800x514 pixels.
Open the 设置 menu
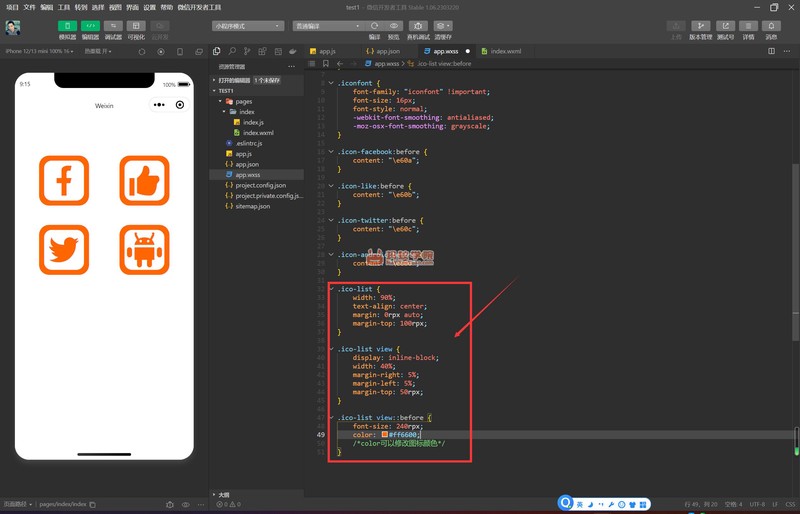[x=149, y=7]
